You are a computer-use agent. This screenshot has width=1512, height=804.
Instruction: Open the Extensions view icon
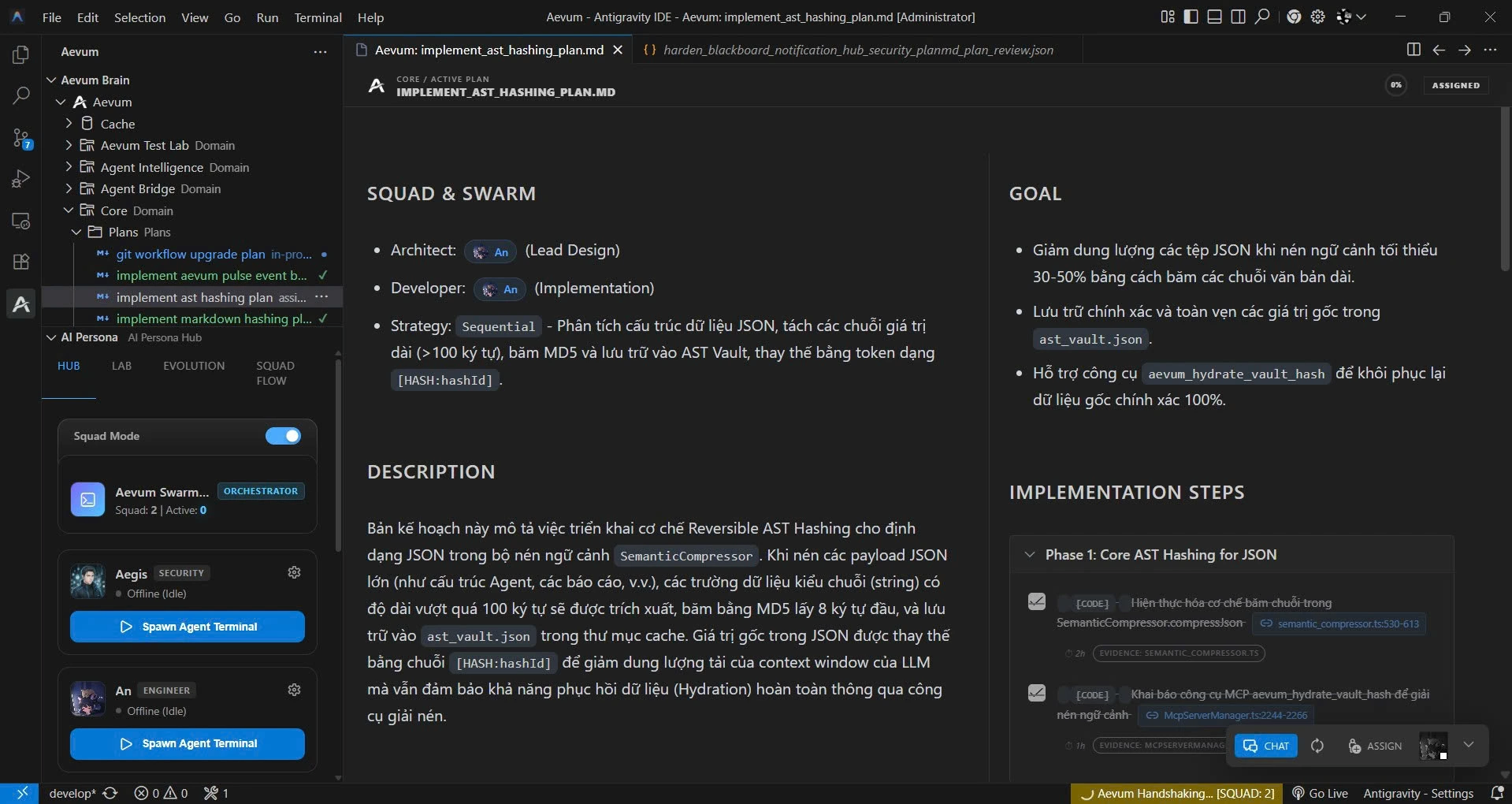[21, 262]
